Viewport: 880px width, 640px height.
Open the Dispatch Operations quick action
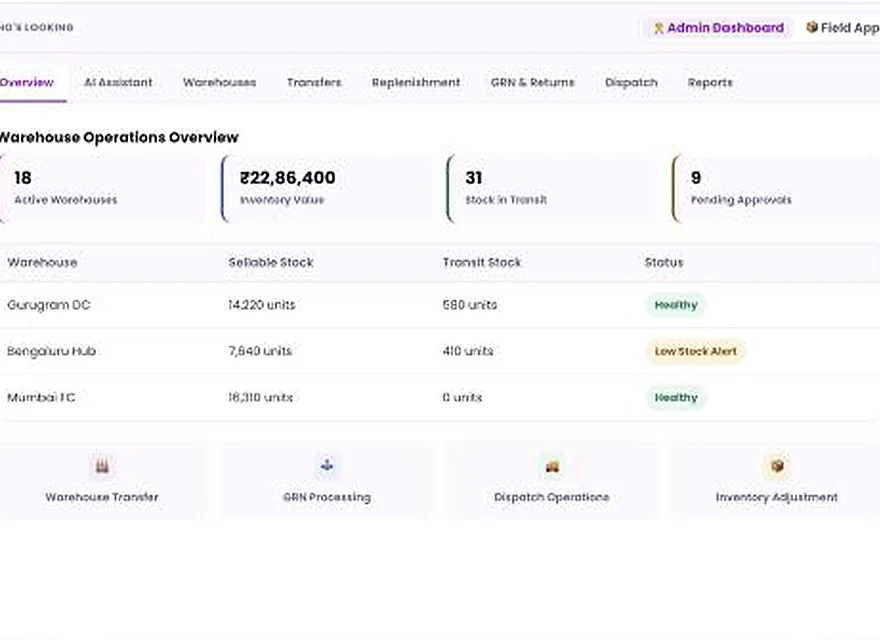(552, 481)
